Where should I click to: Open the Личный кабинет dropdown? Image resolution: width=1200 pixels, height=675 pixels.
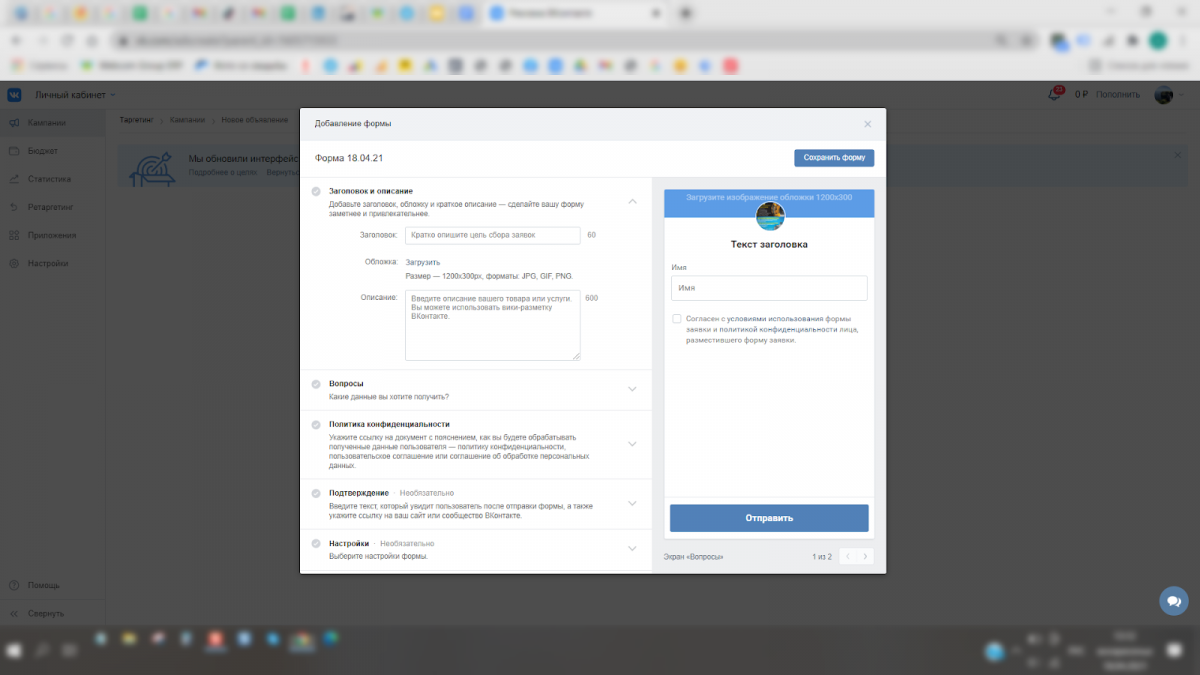tap(75, 95)
